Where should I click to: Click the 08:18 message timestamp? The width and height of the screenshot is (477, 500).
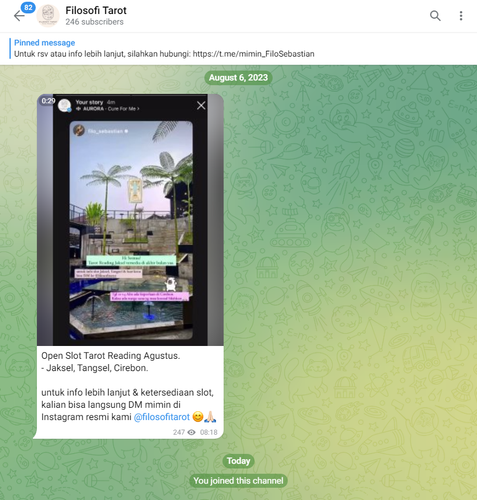click(209, 432)
